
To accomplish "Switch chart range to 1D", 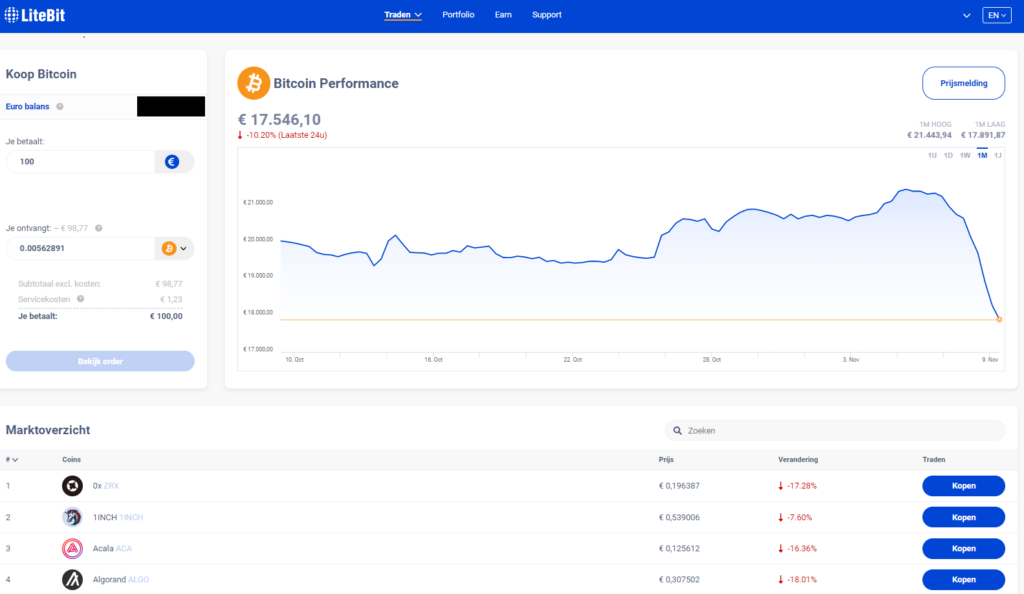I will pos(948,155).
